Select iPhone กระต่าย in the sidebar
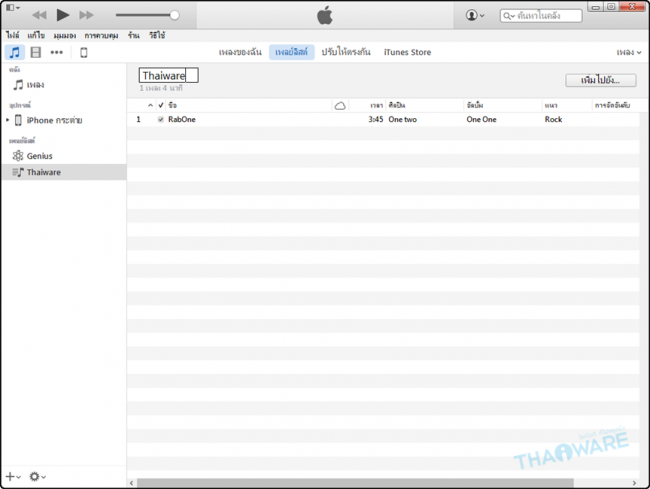 (x=54, y=120)
